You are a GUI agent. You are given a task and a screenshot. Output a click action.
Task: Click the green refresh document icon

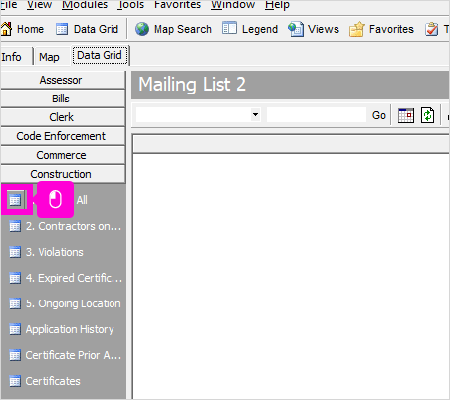click(427, 115)
